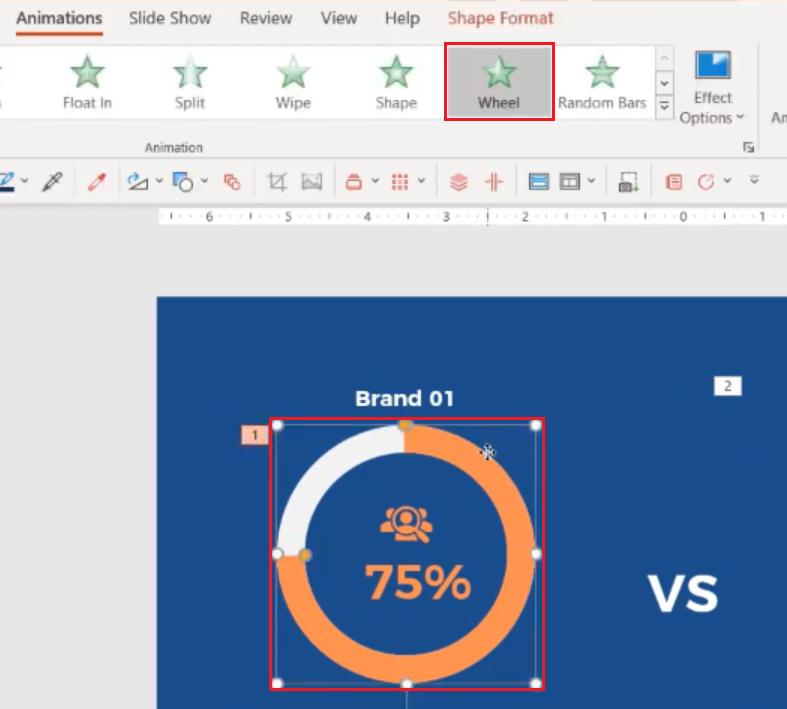Image resolution: width=787 pixels, height=709 pixels.
Task: Open the Review tab
Action: [x=266, y=18]
